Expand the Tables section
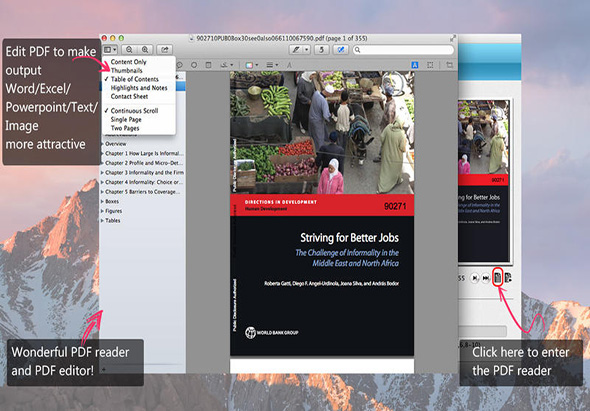 [x=102, y=221]
